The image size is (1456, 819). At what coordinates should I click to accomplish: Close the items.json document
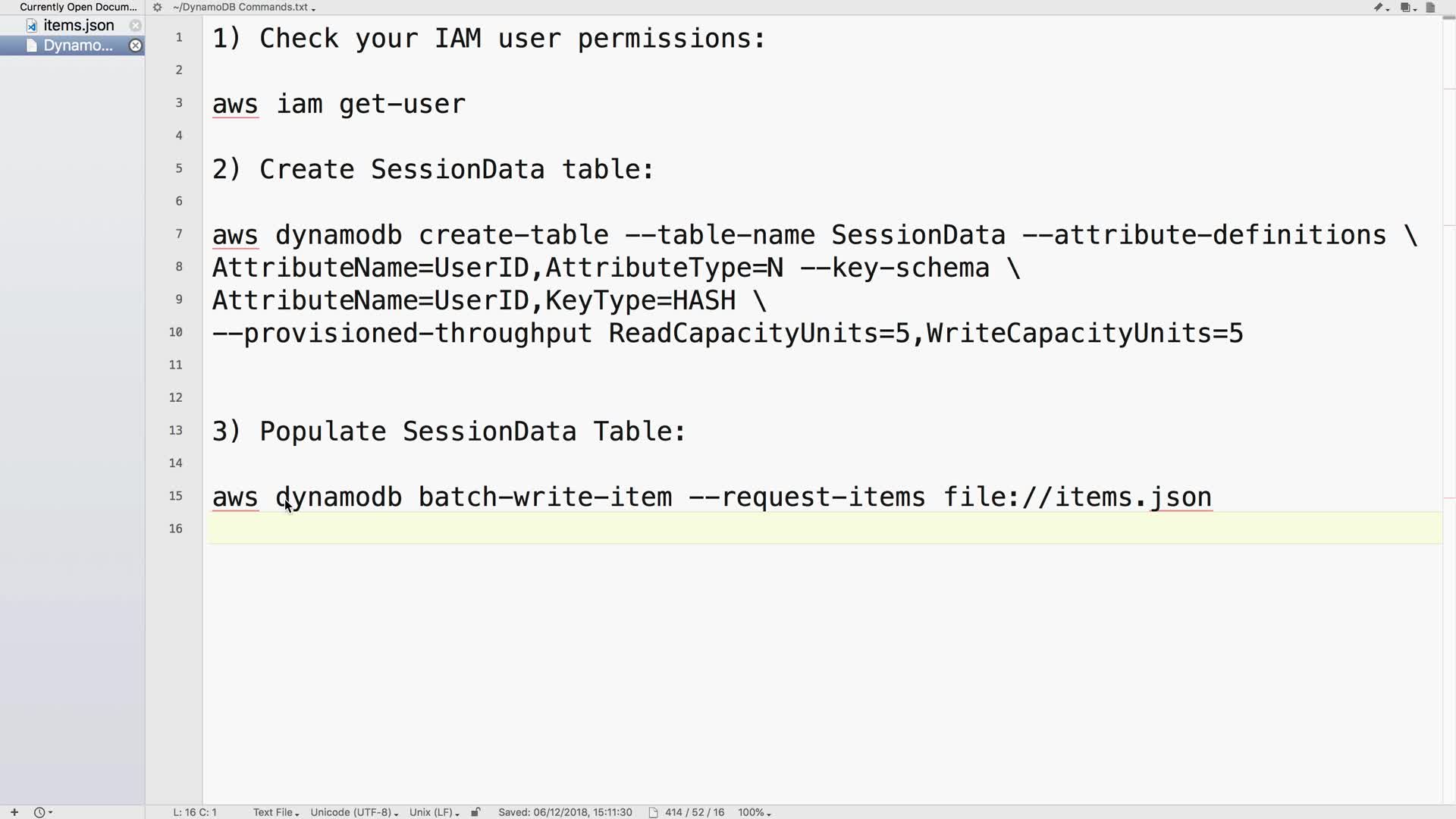pyautogui.click(x=135, y=25)
